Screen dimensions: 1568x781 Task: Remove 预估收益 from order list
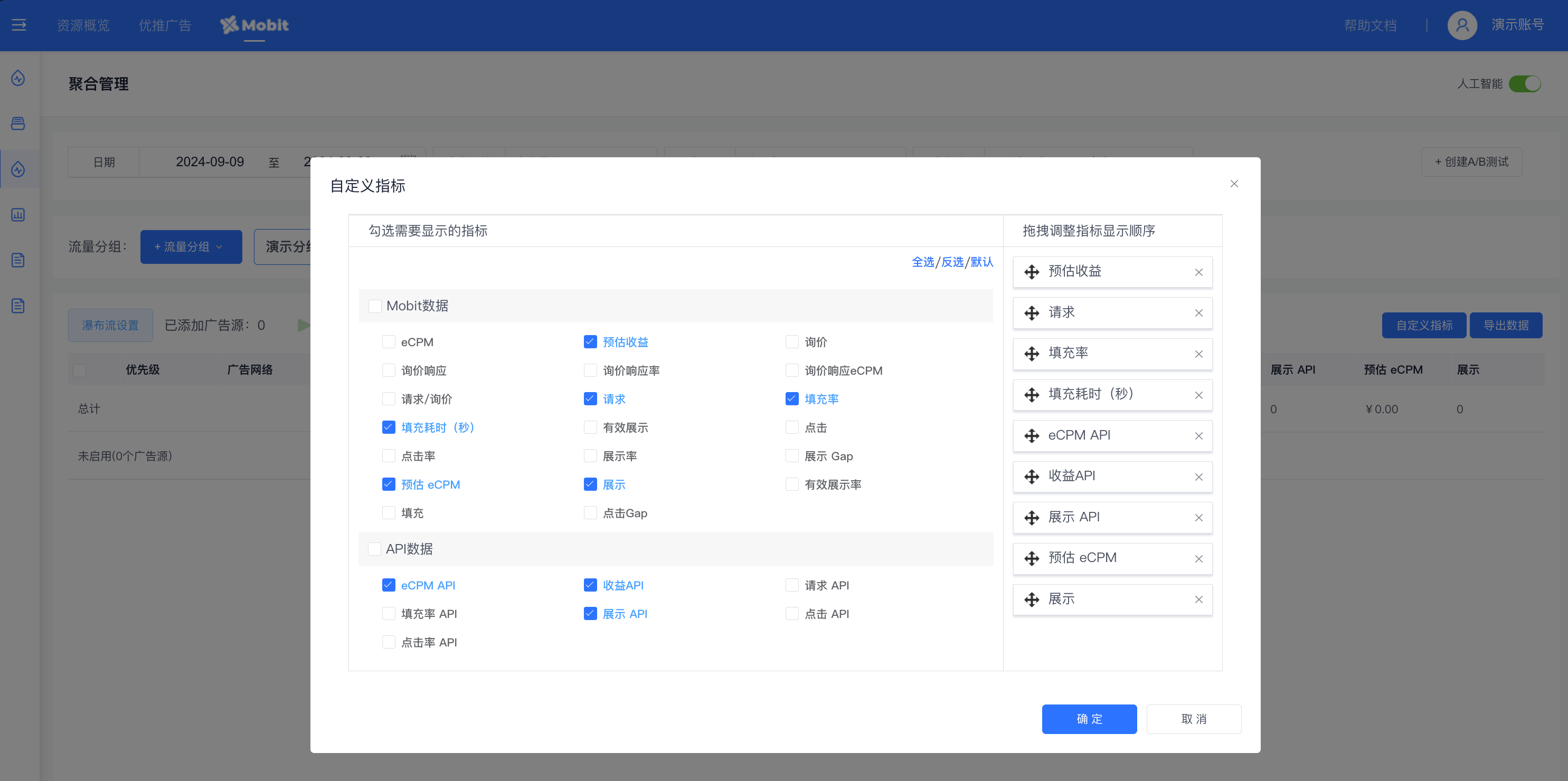1198,272
